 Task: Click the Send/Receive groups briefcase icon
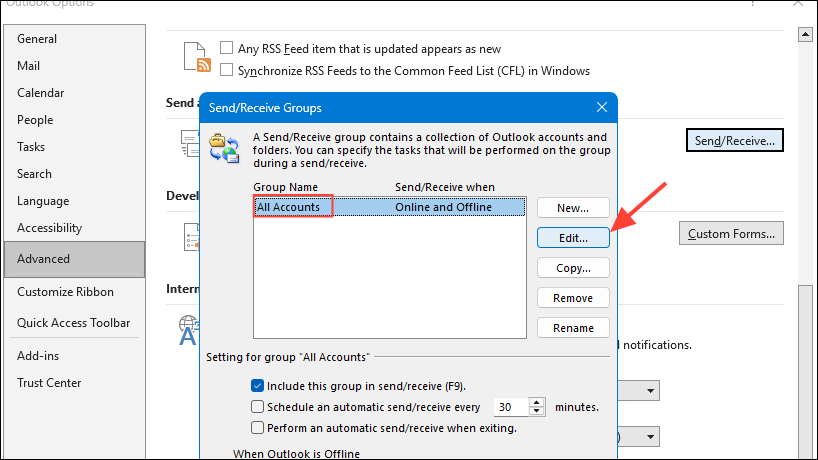[x=224, y=148]
